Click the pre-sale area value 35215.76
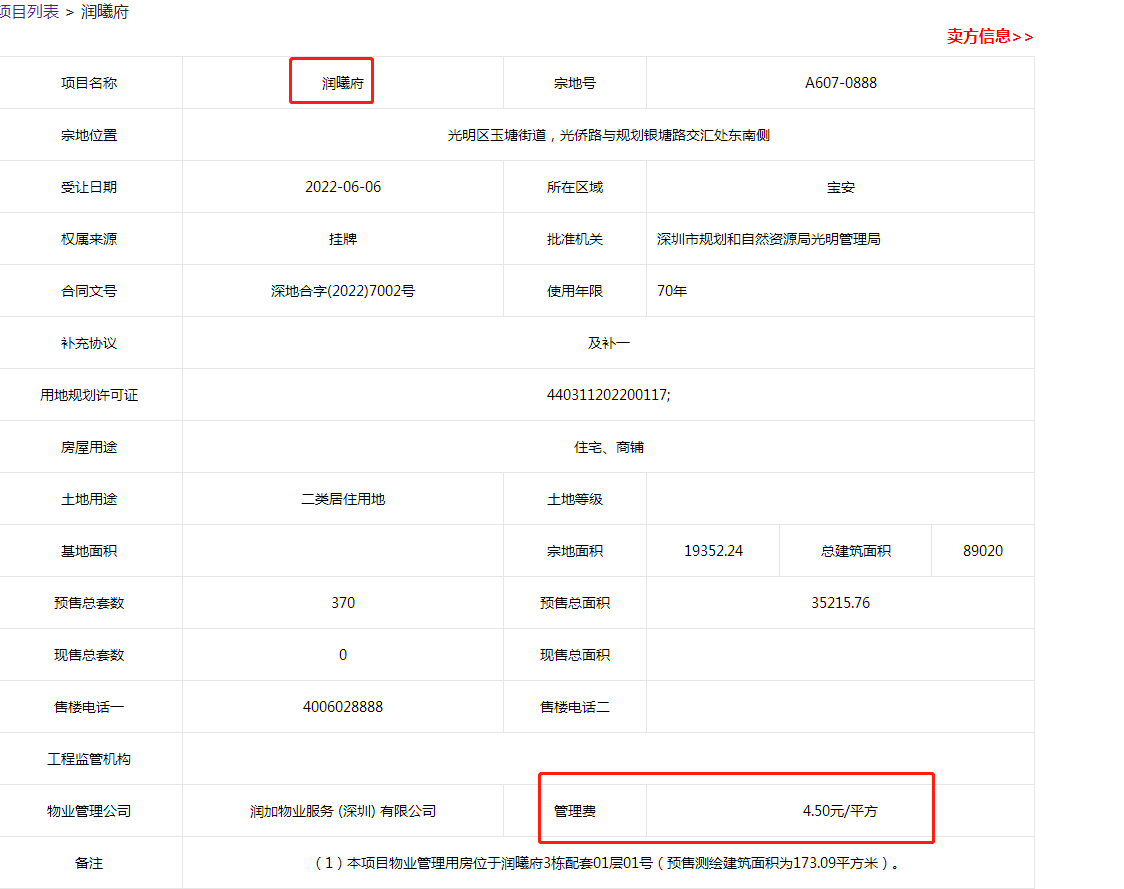Screen dimensions: 1124x889 pyautogui.click(x=840, y=603)
